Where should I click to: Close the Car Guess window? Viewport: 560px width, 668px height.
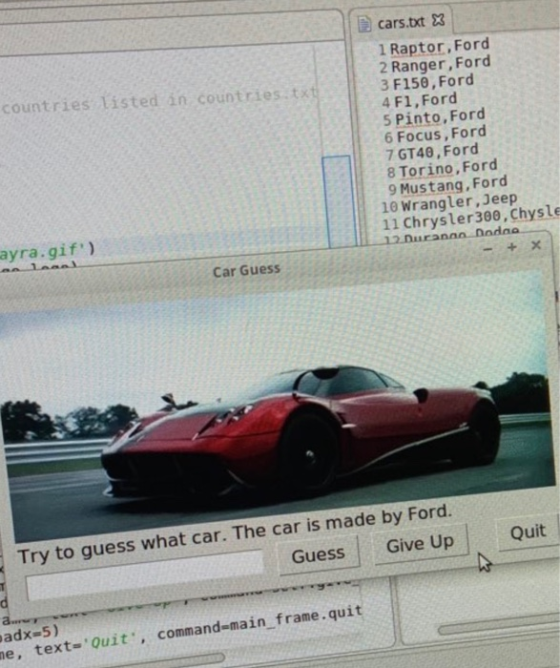pos(536,245)
